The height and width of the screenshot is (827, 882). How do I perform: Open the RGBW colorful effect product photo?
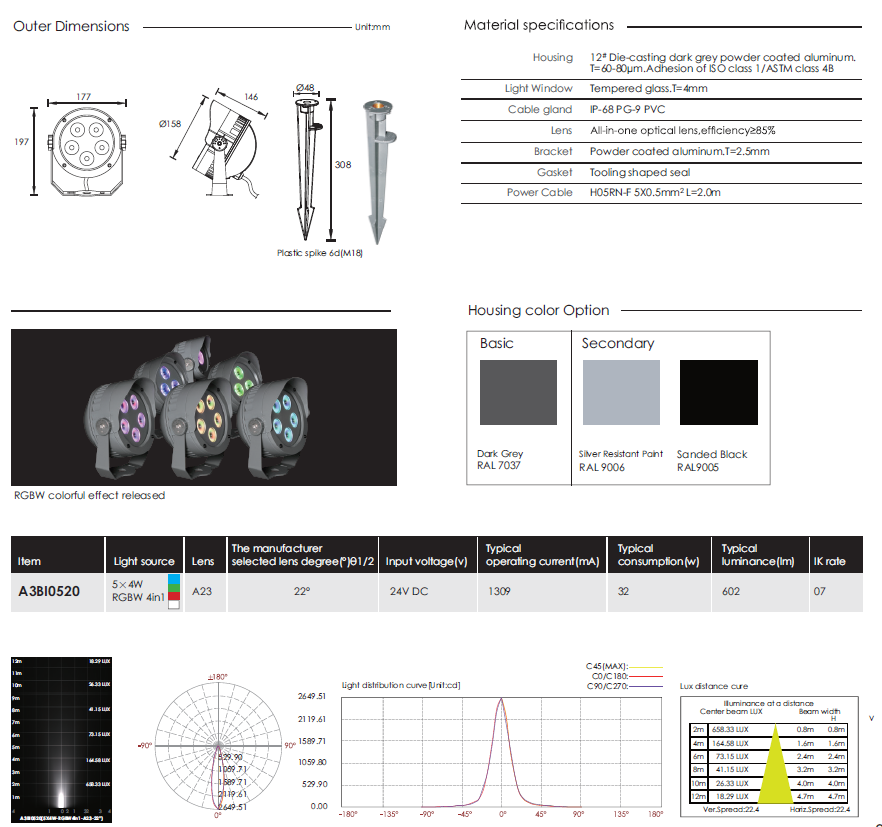click(204, 407)
